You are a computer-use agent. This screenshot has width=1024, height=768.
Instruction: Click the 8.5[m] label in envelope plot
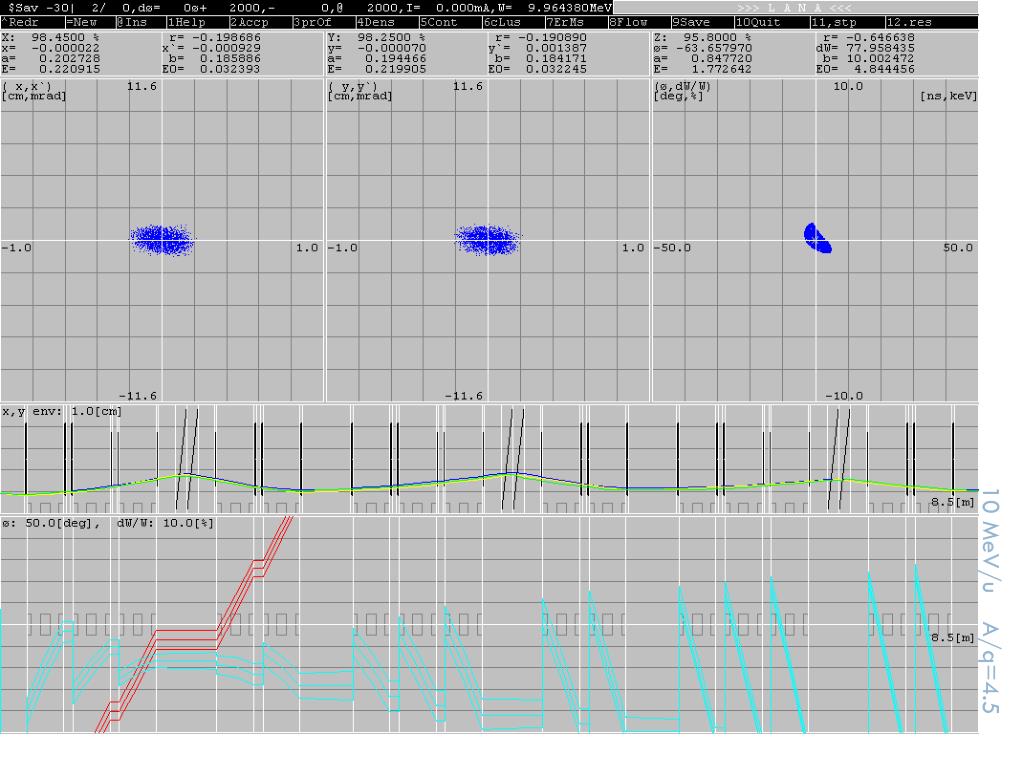(x=953, y=502)
